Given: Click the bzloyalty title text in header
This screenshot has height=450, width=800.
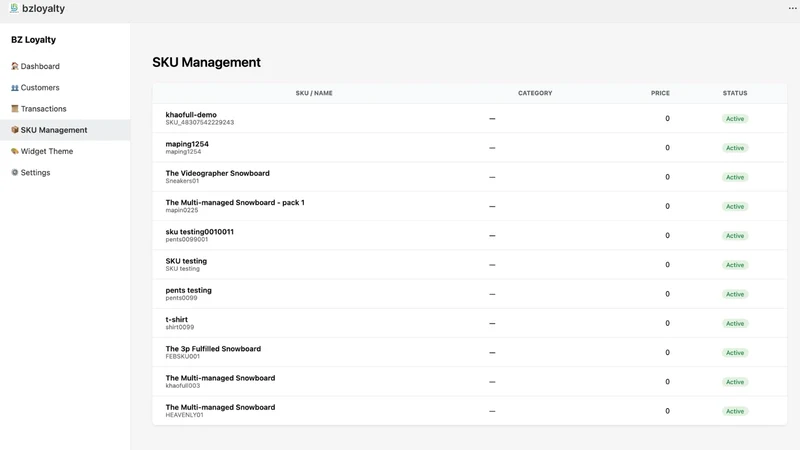Looking at the screenshot, I should point(43,9).
